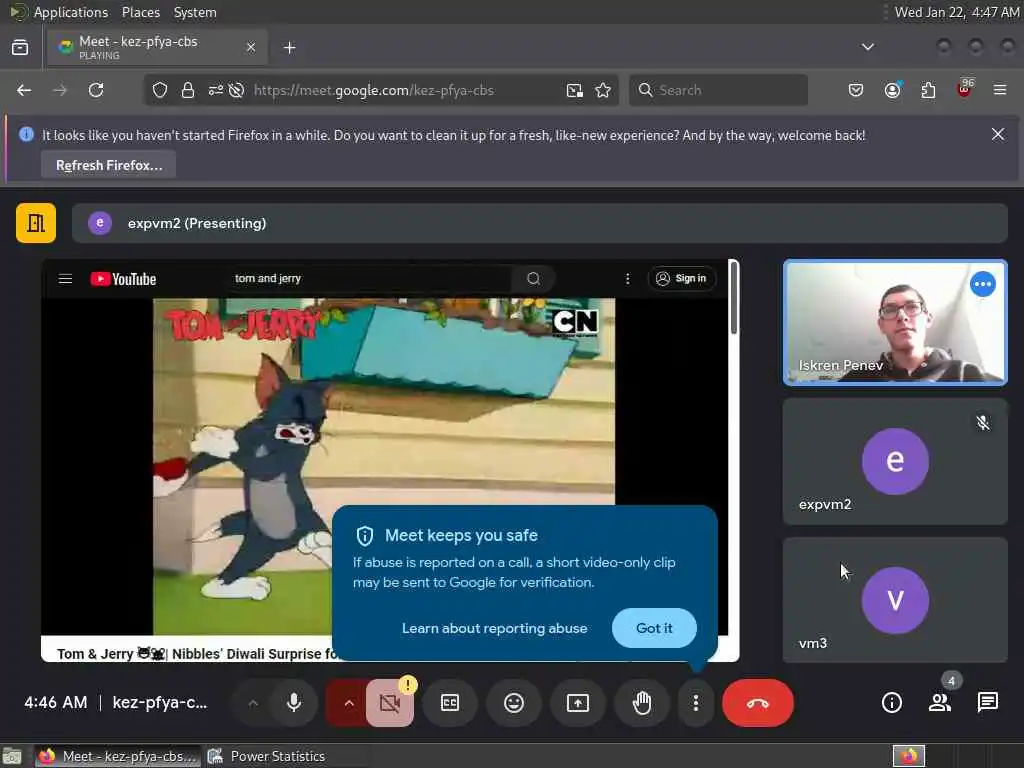Mute the microphone in Meet toolbar
This screenshot has width=1024, height=768.
pyautogui.click(x=294, y=703)
